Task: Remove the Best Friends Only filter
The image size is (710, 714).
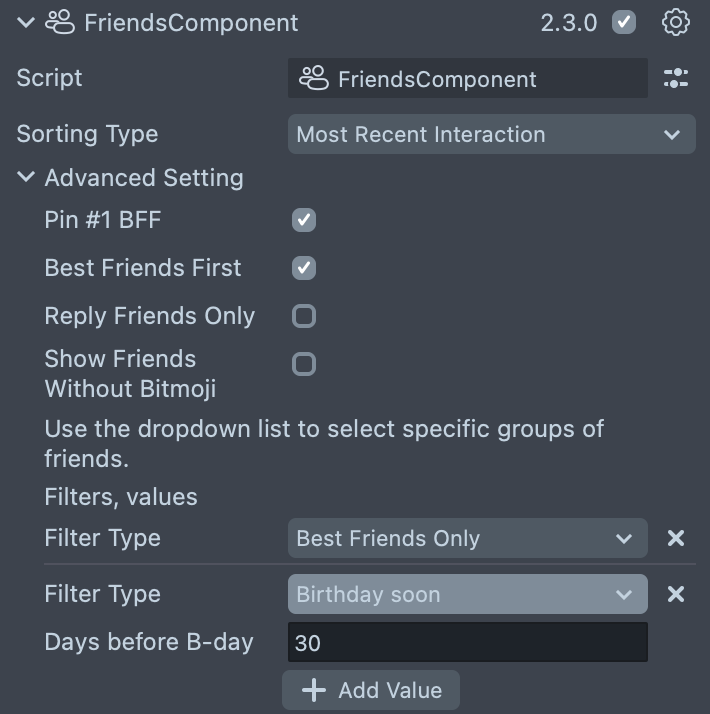Action: (x=676, y=538)
